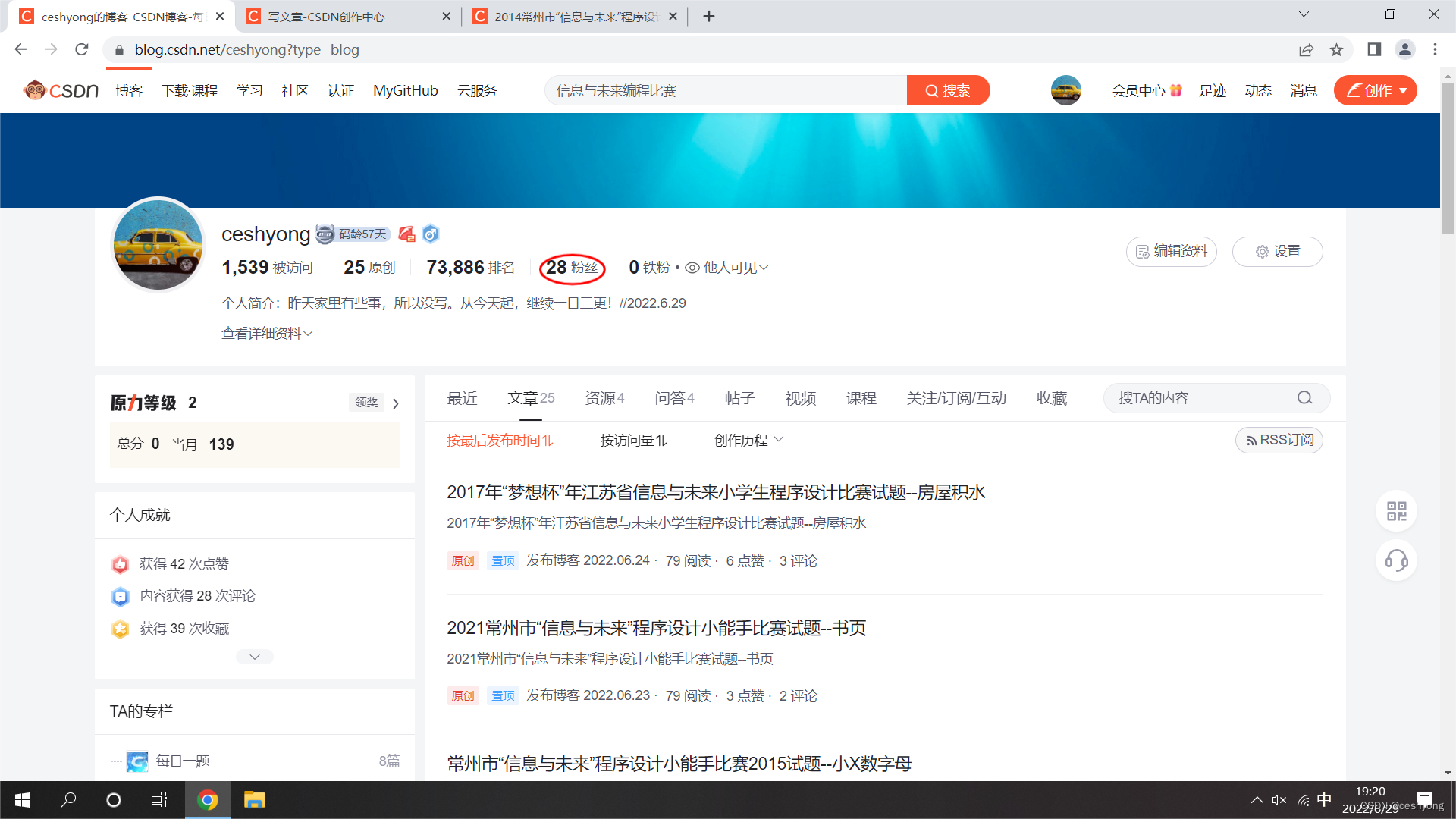Expand more personal achievements chevron

(255, 657)
